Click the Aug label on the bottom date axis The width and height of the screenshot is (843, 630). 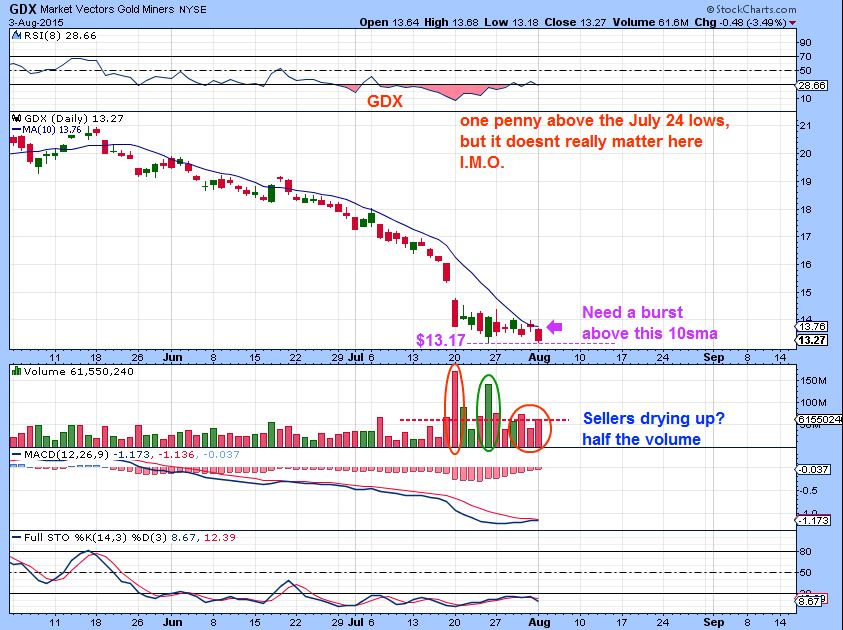pos(540,622)
